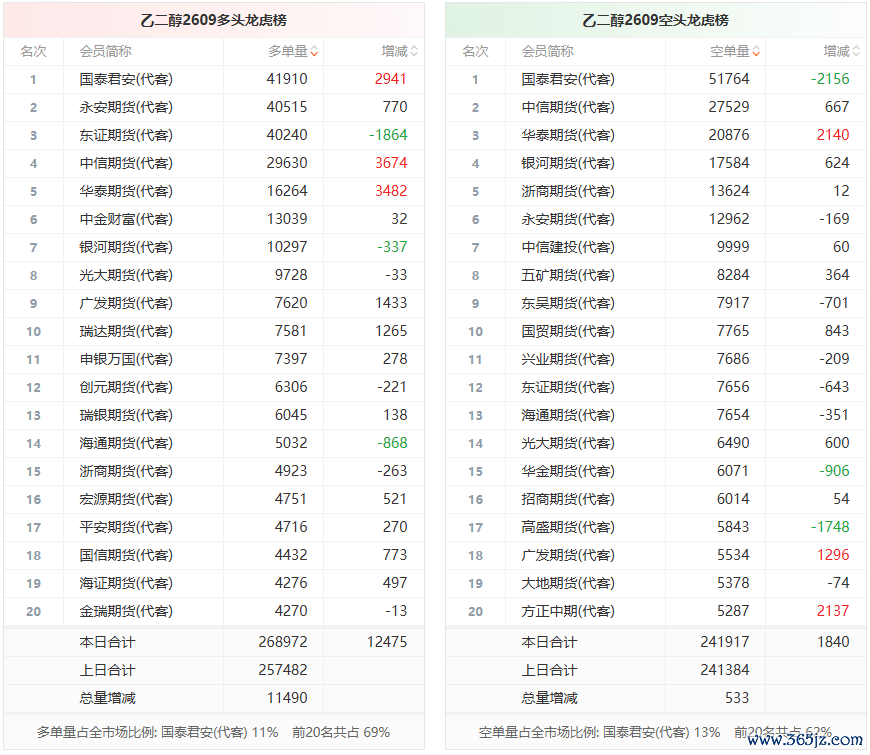Image resolution: width=870 pixels, height=755 pixels.
Task: Select 平安期货(代客) row name
Action: (126, 527)
